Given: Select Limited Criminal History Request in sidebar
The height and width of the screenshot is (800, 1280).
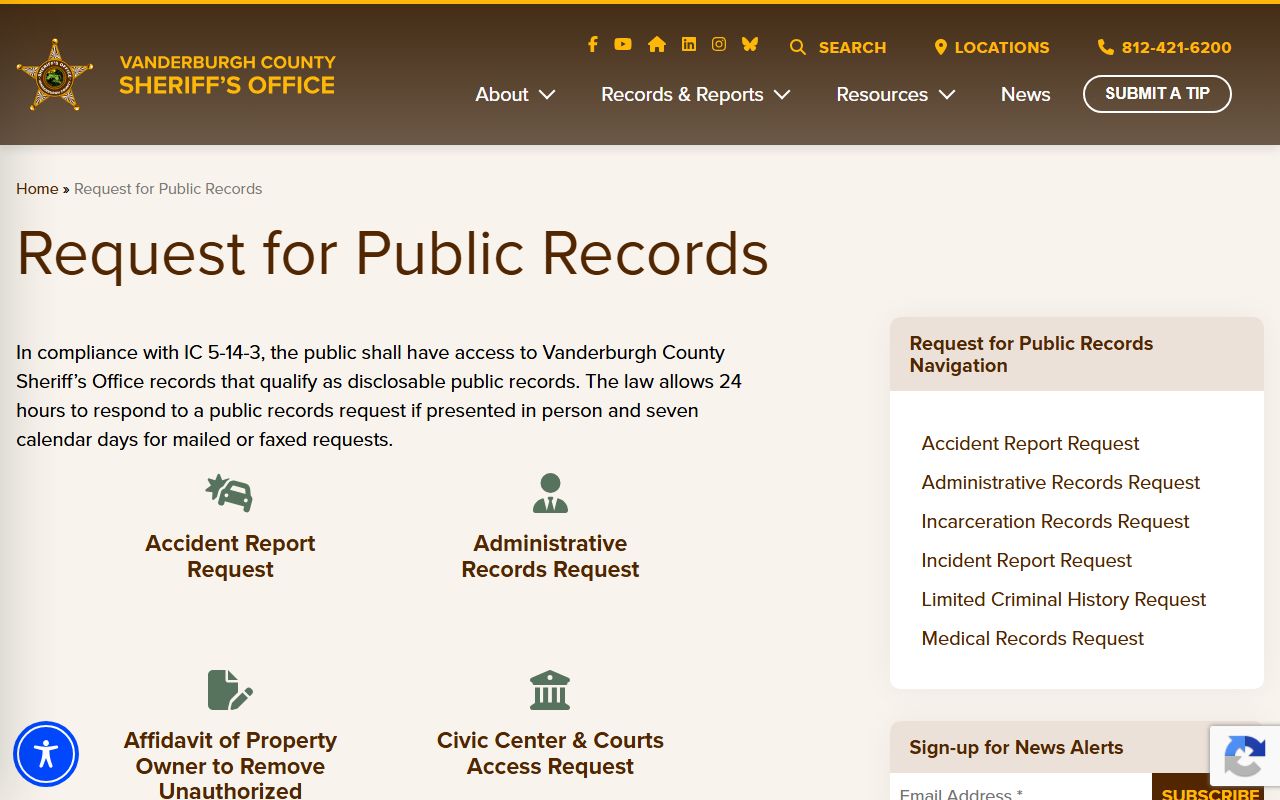Looking at the screenshot, I should point(1063,599).
